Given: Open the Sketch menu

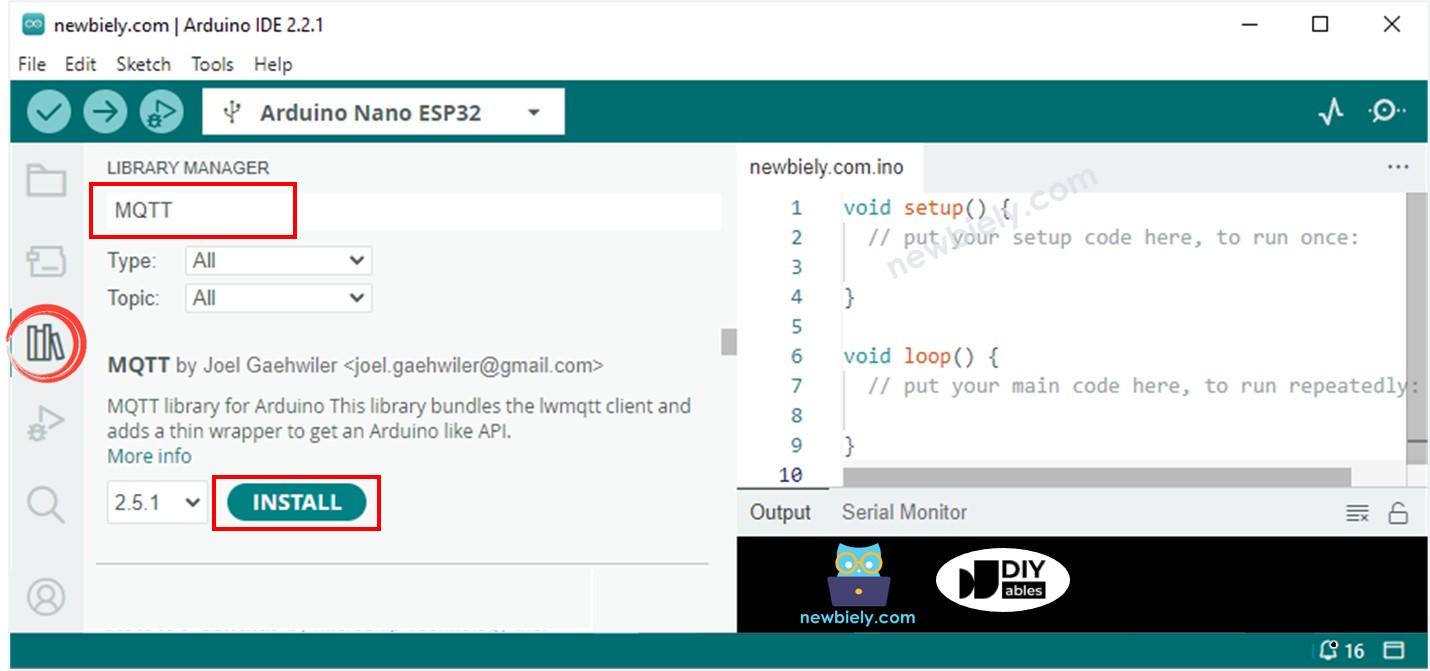Looking at the screenshot, I should [x=143, y=64].
